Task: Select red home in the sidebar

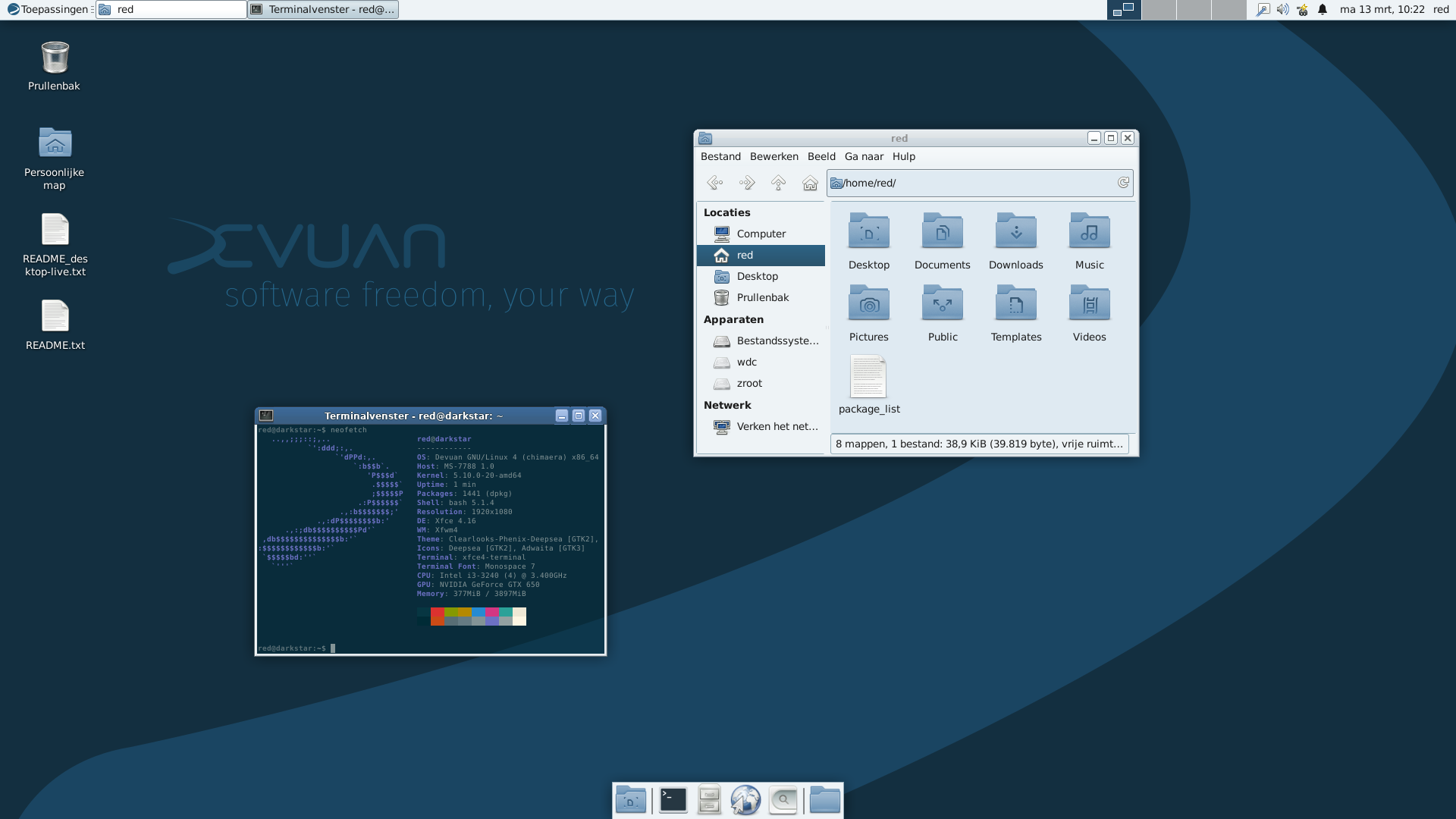Action: [x=761, y=255]
